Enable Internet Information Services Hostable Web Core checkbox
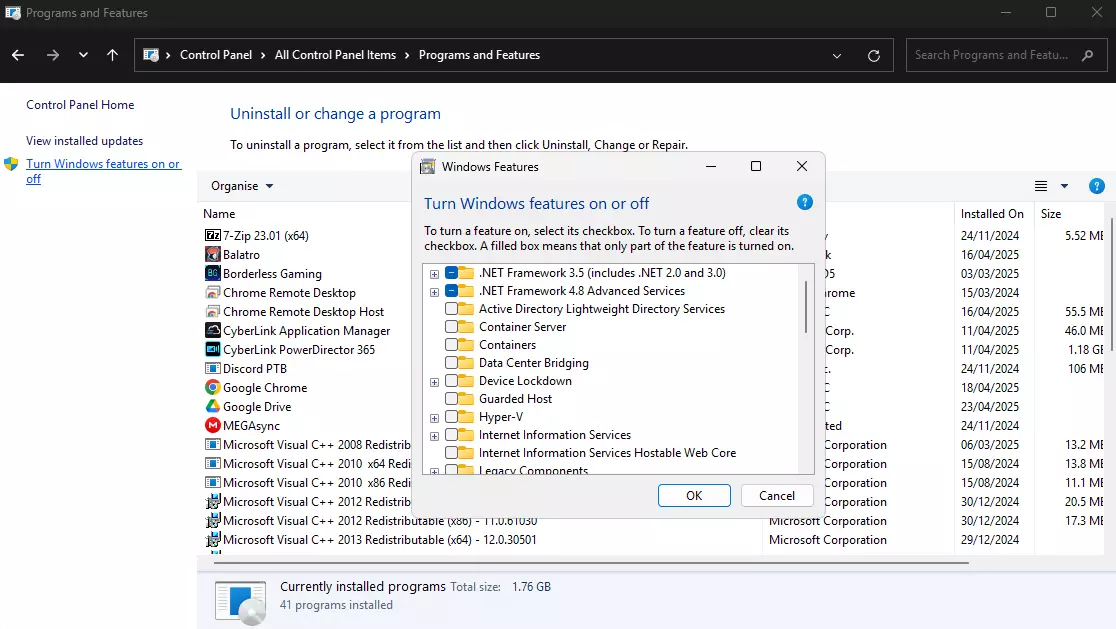The image size is (1116, 629). (x=451, y=453)
